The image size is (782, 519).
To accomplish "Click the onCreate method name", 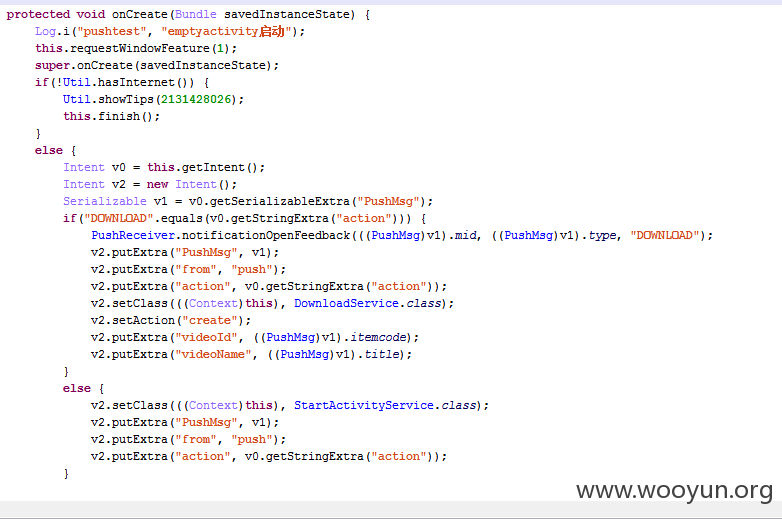I will [x=140, y=14].
